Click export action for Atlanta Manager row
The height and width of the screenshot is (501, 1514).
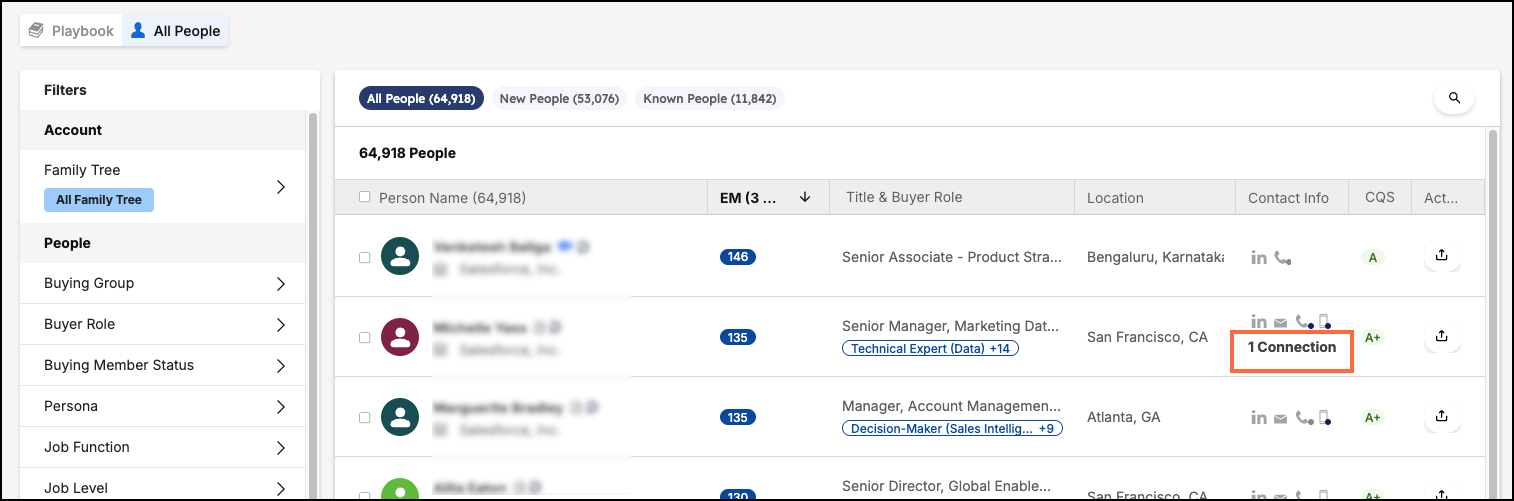point(1442,416)
